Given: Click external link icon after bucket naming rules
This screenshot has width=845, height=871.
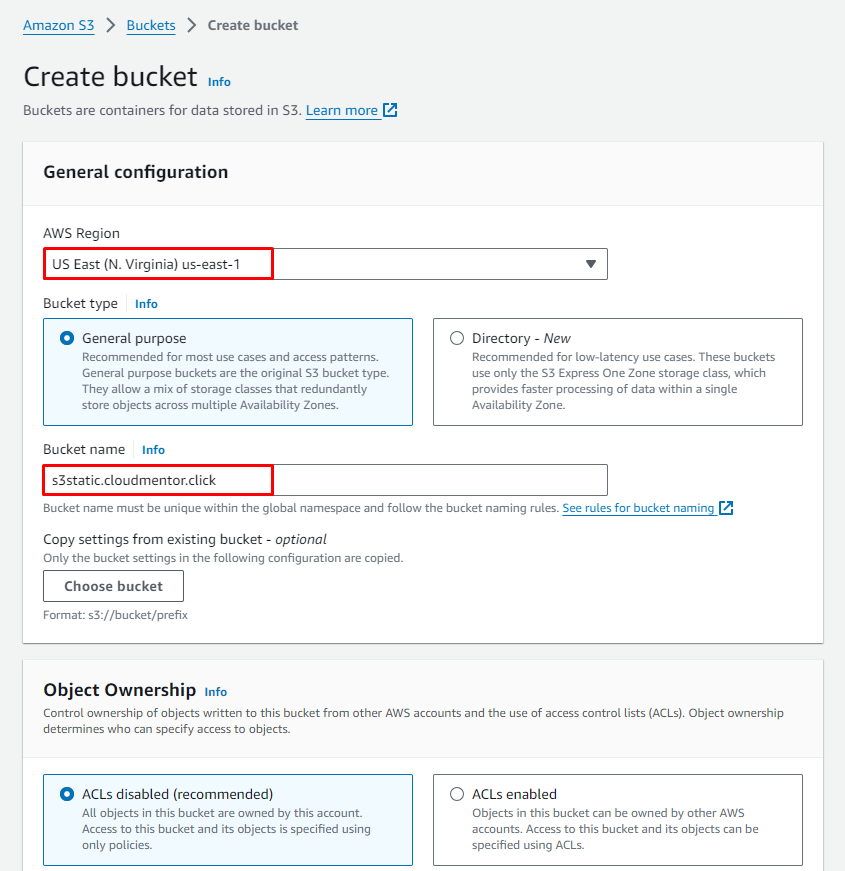Looking at the screenshot, I should [x=727, y=508].
